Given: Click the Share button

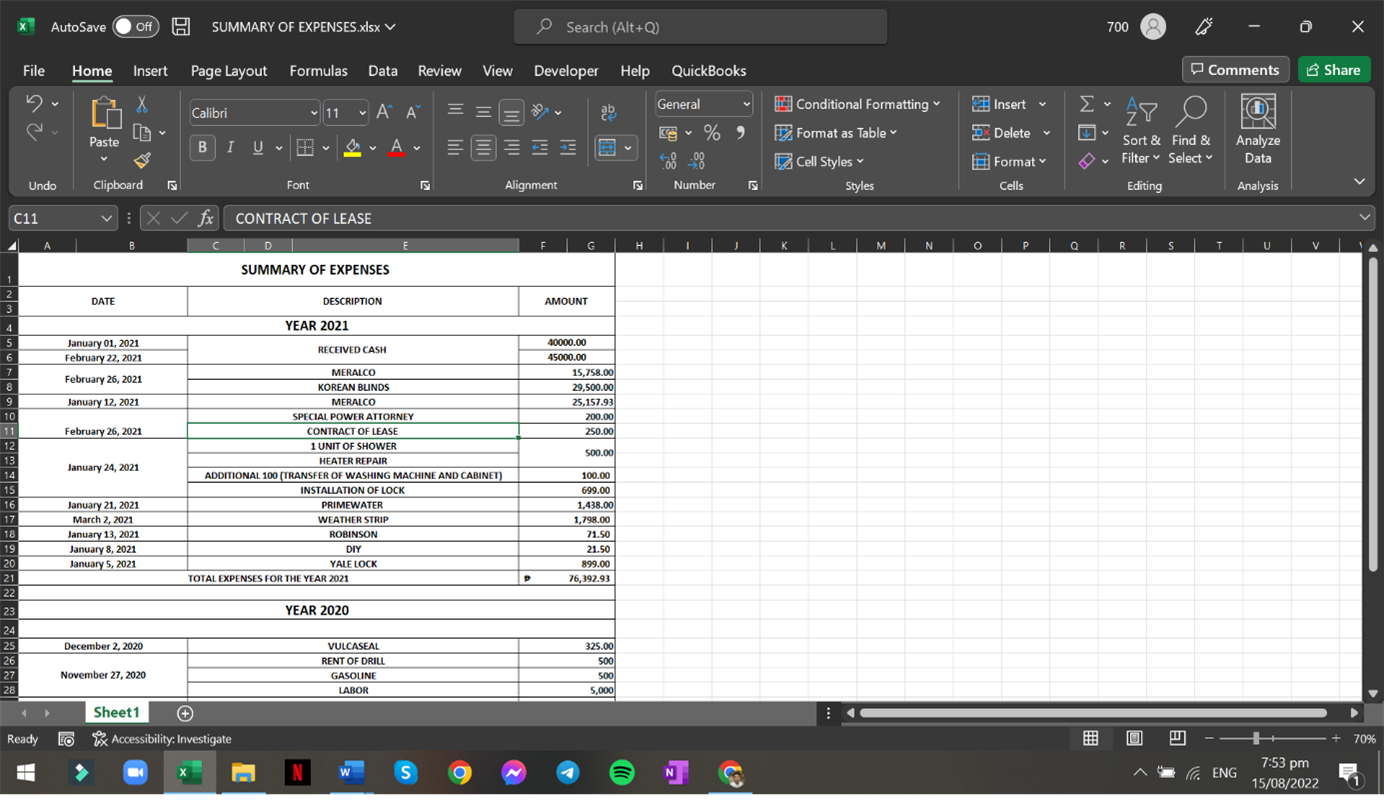Looking at the screenshot, I should pyautogui.click(x=1334, y=69).
